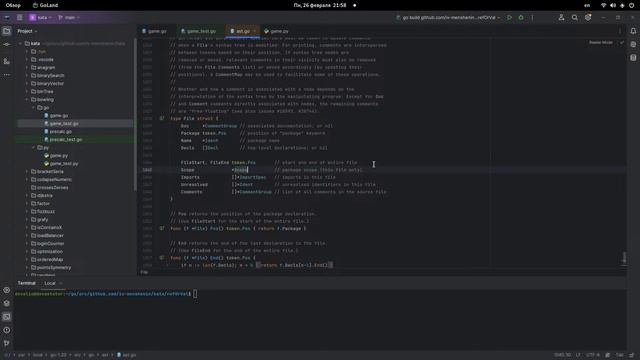Click gutter icon beside func Pos
The width and height of the screenshot is (640, 360).
[x=162, y=229]
